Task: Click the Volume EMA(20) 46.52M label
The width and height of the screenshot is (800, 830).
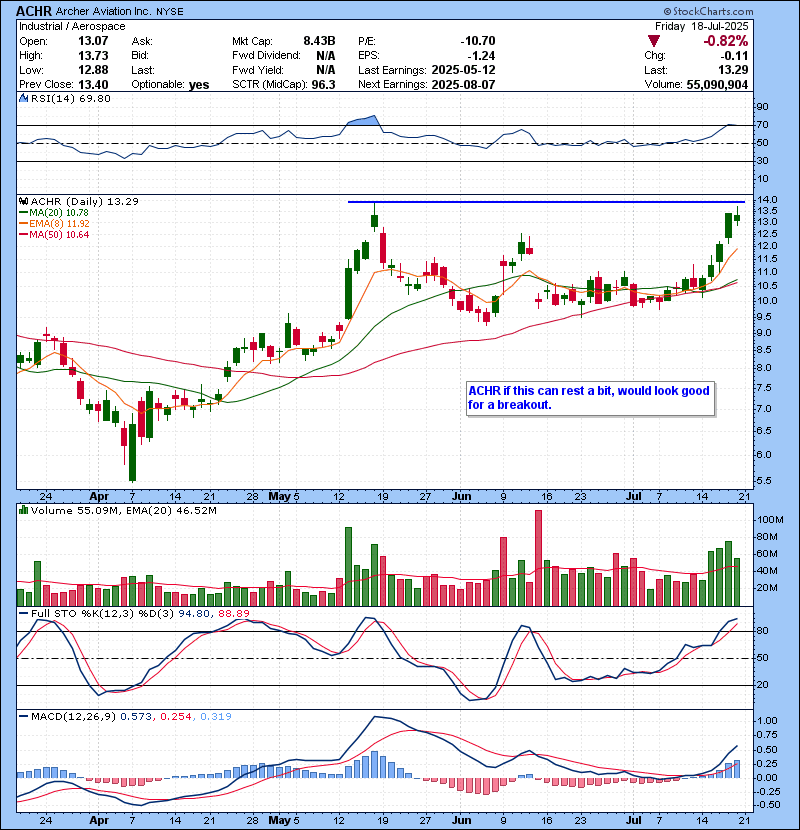Action: coord(173,511)
